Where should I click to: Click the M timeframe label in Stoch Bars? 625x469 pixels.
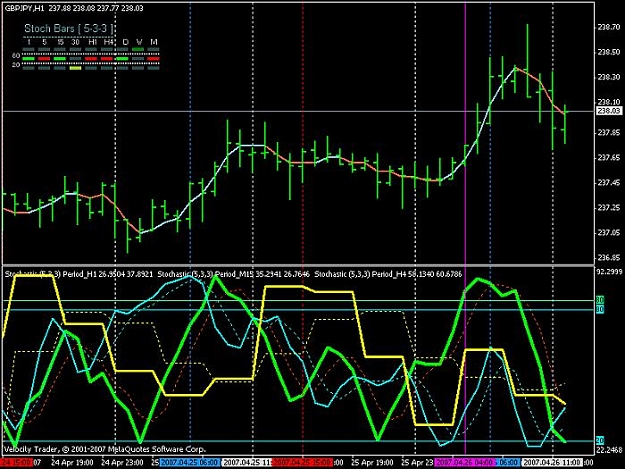pos(154,42)
